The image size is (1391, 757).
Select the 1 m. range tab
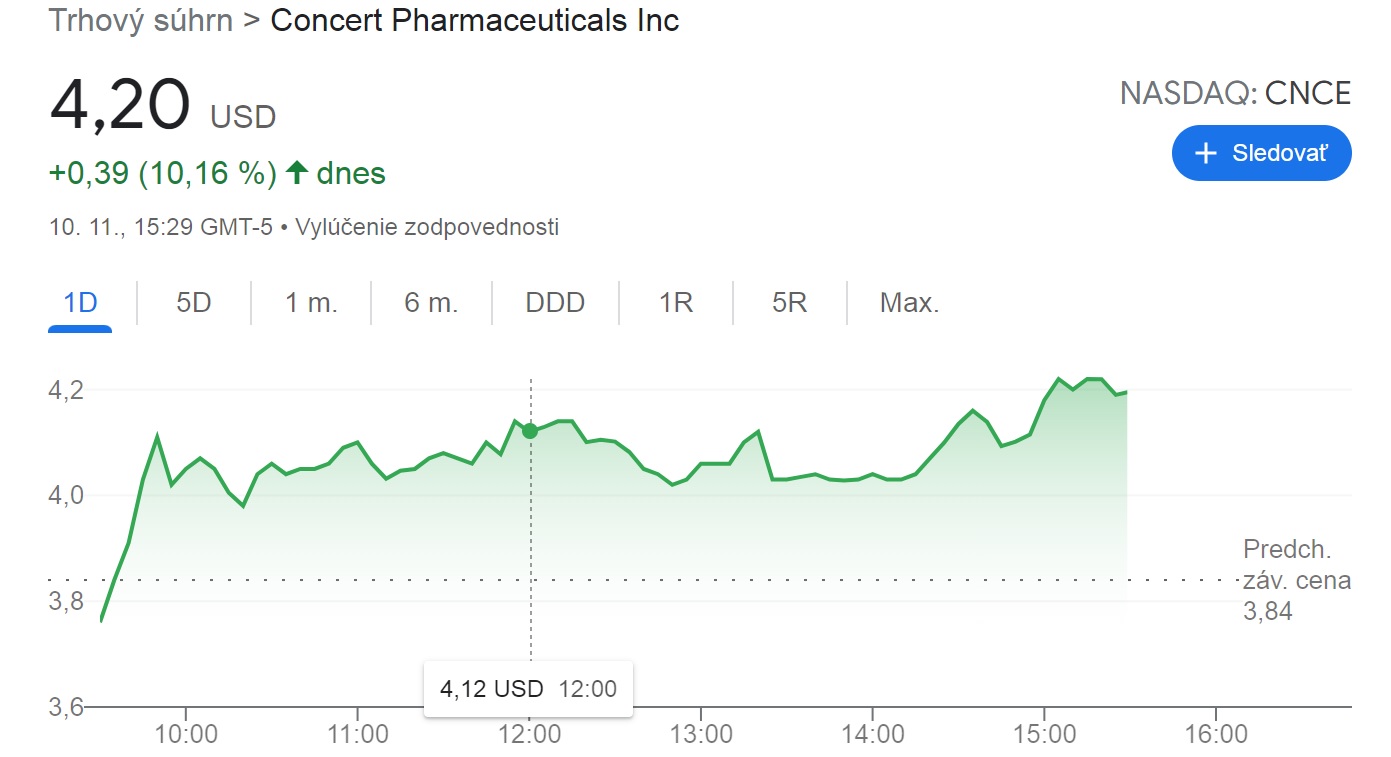[311, 302]
